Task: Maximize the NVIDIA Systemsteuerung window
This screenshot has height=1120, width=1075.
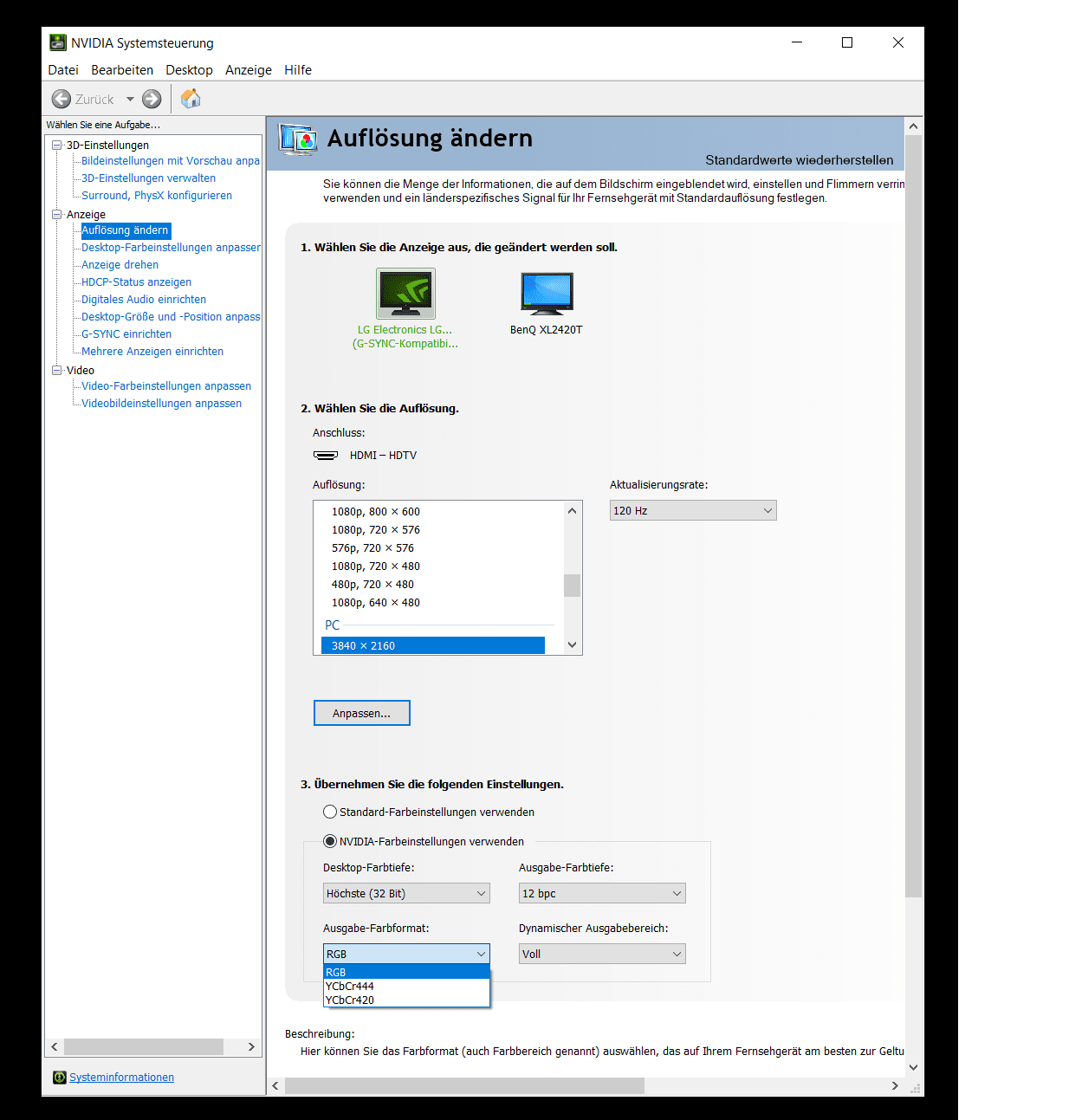Action: (x=847, y=42)
